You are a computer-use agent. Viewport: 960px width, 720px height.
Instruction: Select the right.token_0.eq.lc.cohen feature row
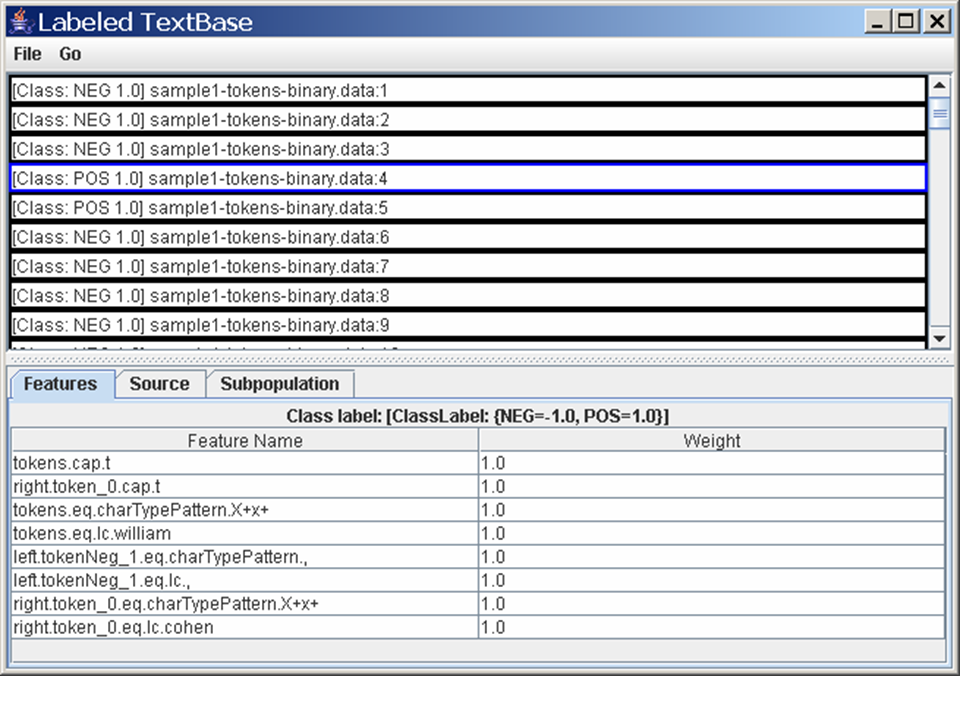coord(244,628)
